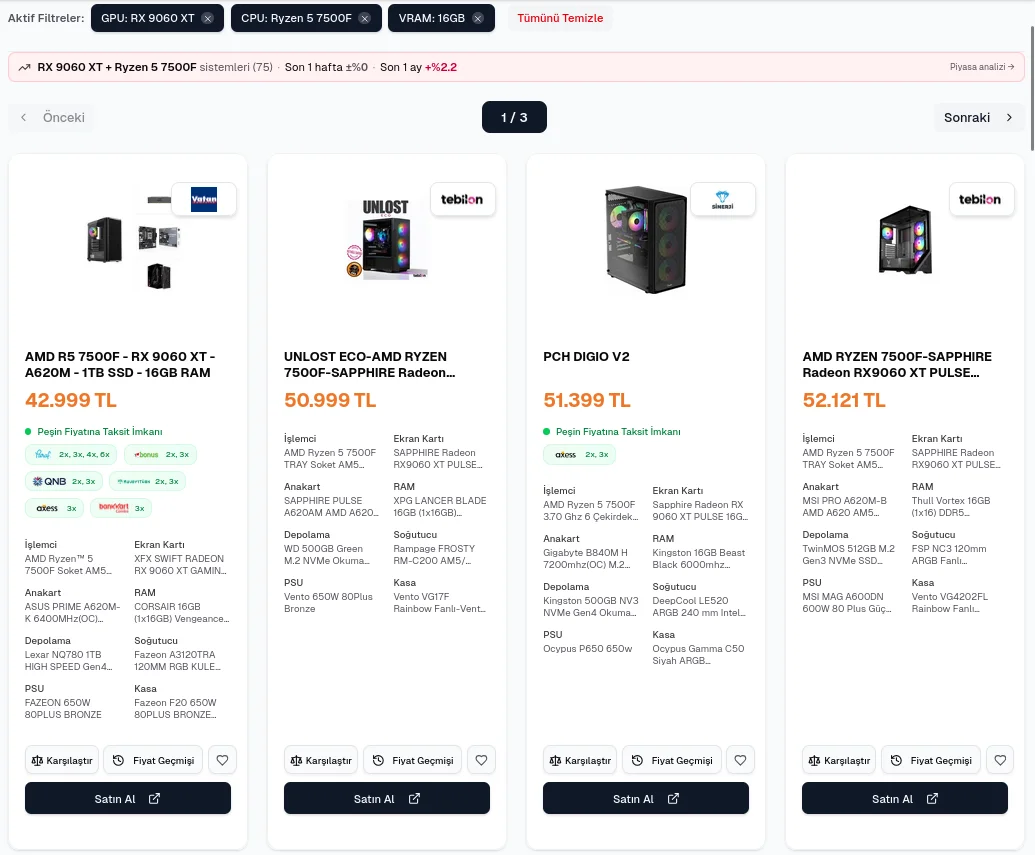Compare the 52.121 TL system with Karşılaştır
Screen dimensions: 1035x855
tap(839, 760)
